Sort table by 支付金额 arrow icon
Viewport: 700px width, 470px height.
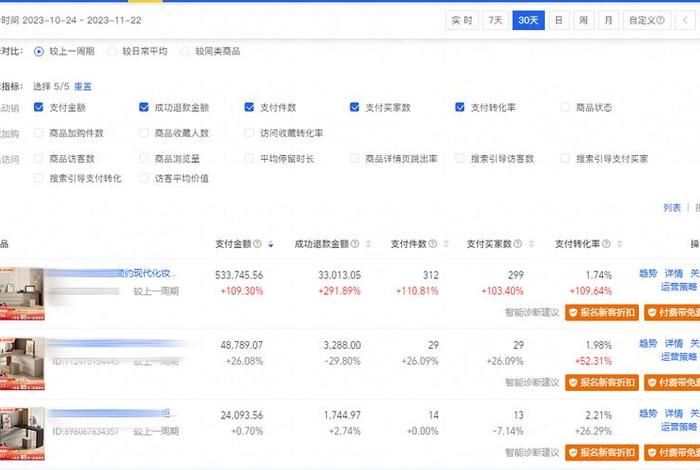coord(270,244)
